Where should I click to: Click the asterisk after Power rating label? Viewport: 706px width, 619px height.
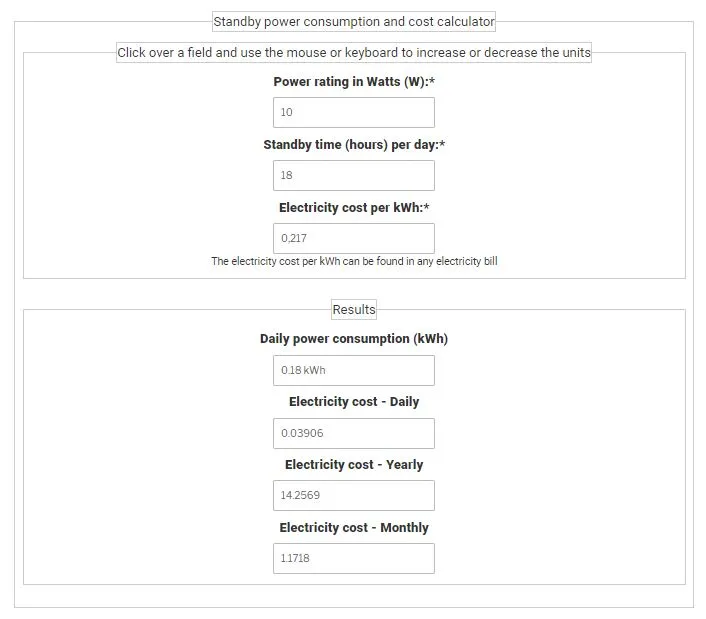coord(432,81)
